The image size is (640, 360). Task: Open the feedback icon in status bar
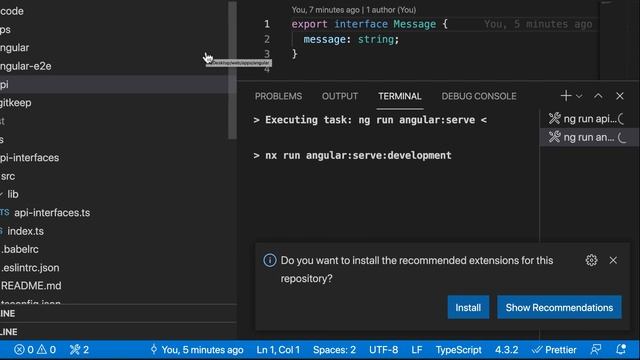tap(596, 350)
